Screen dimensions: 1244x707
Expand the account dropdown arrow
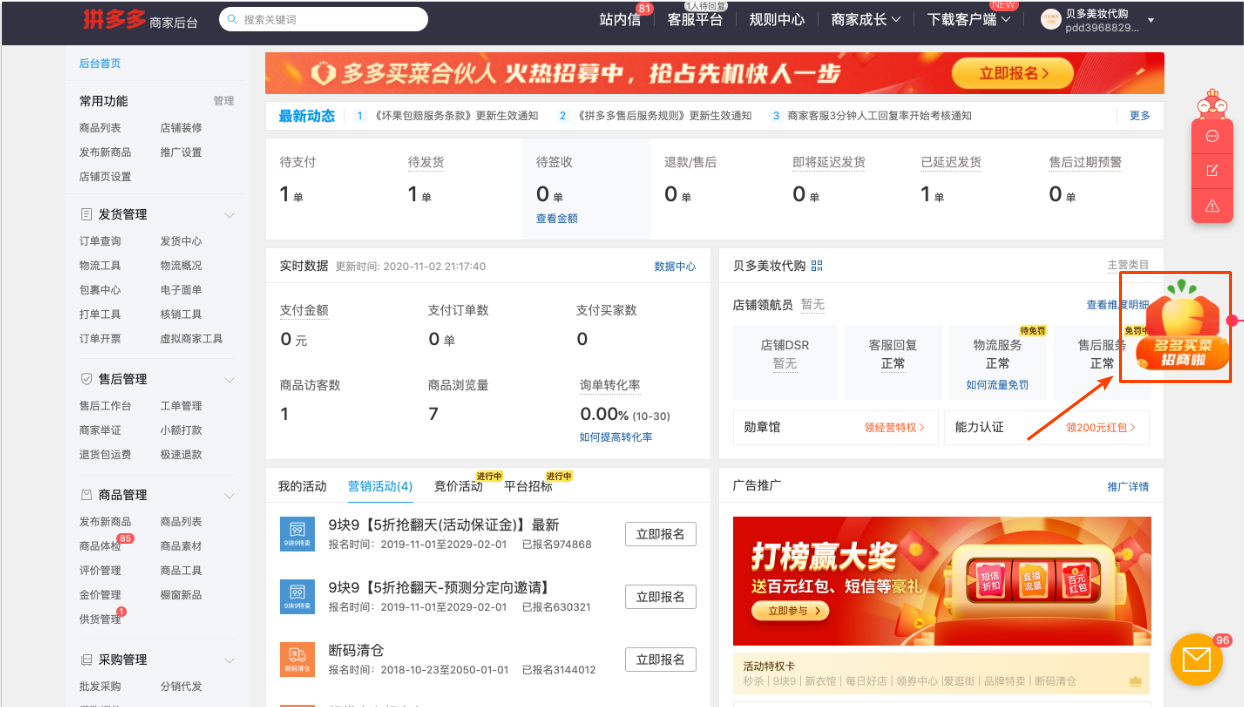click(1151, 20)
